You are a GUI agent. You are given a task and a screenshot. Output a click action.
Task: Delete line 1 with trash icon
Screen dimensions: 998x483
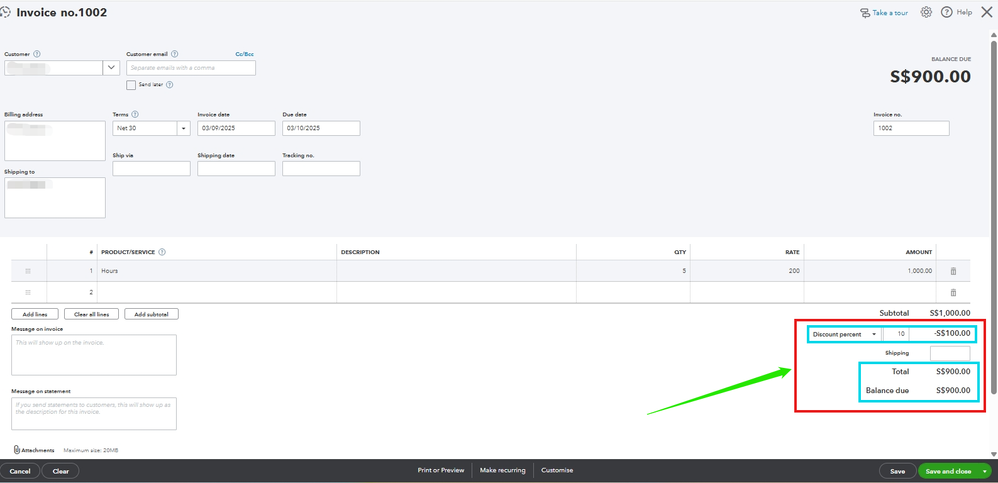point(953,271)
